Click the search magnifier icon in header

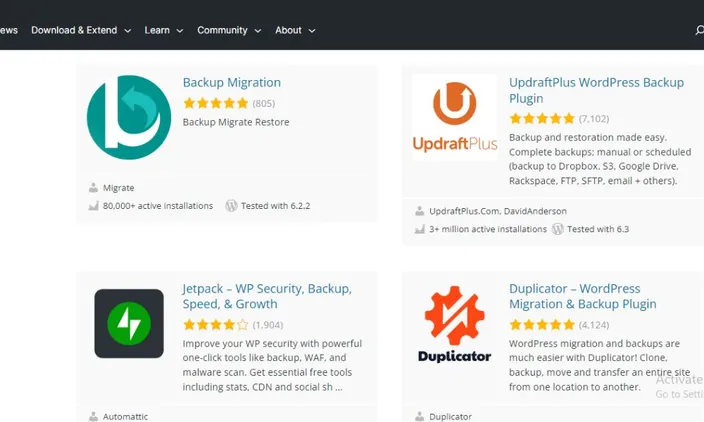(x=700, y=30)
